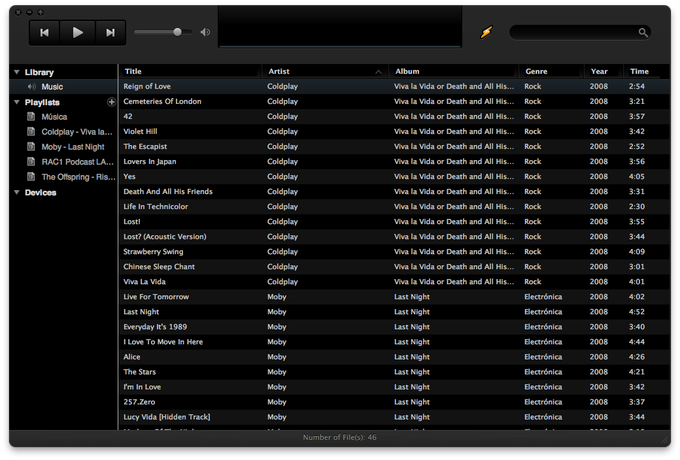Click the volume slider knob
The width and height of the screenshot is (680, 460).
177,32
